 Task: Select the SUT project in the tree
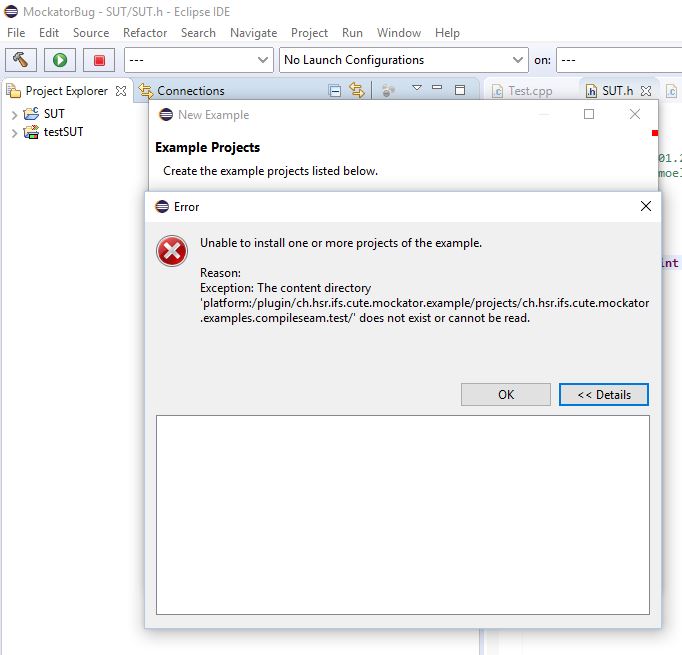54,114
